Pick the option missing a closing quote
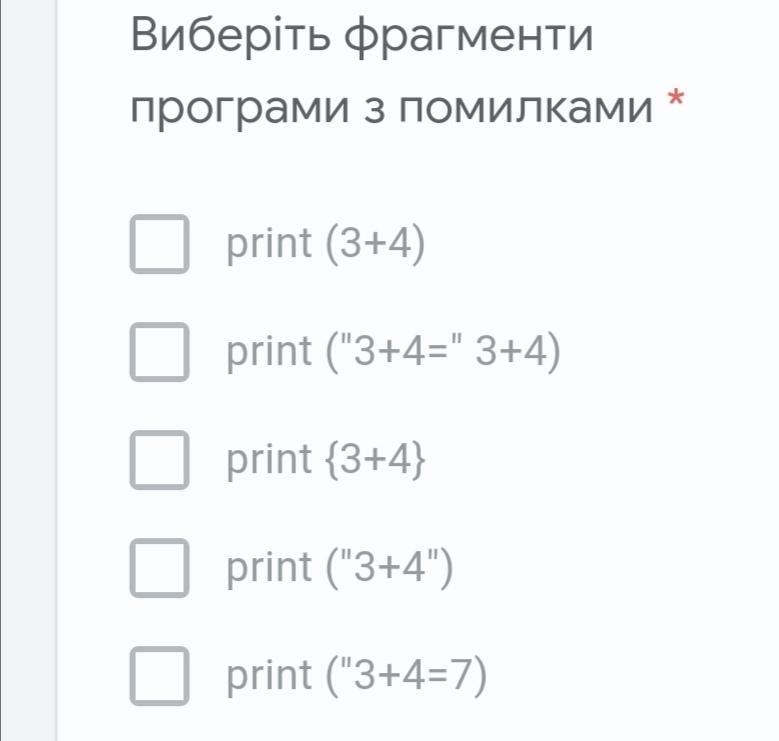 (158, 676)
